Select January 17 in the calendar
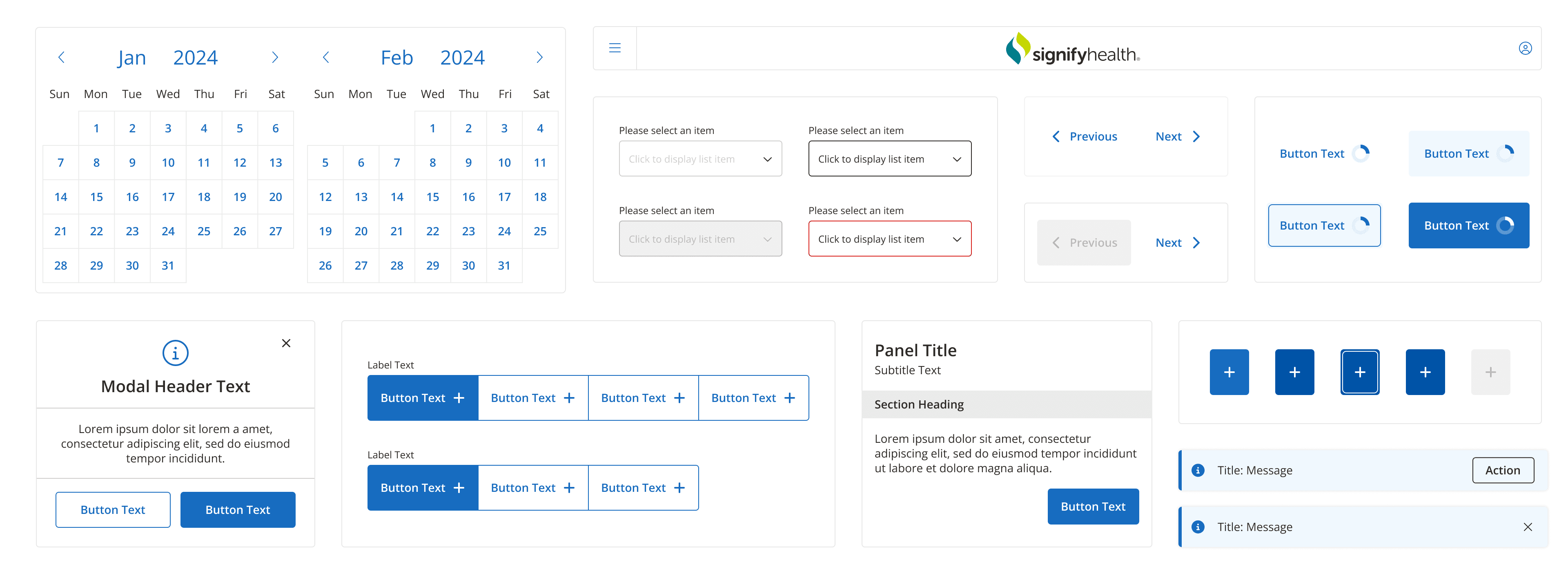Screen dimensions: 1568x567 pos(168,197)
